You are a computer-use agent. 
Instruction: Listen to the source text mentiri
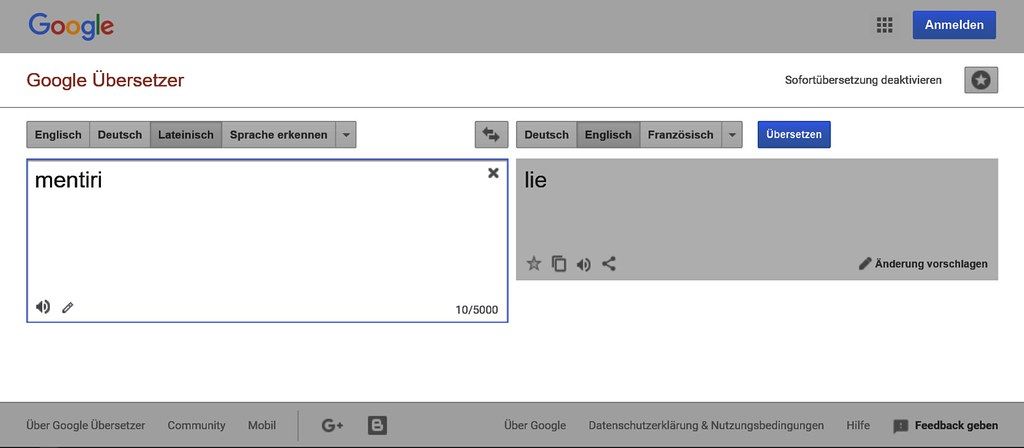pyautogui.click(x=43, y=307)
